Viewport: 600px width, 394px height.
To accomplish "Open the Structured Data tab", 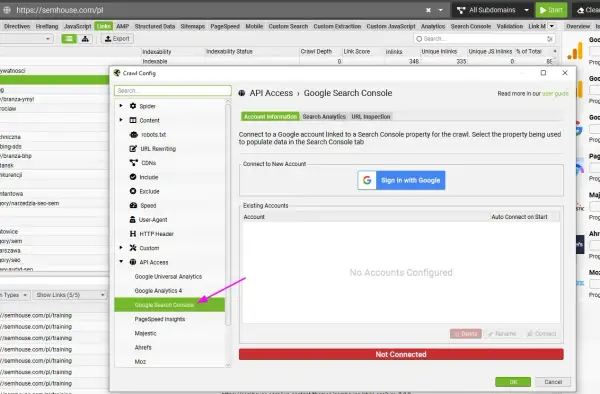I will click(x=155, y=26).
